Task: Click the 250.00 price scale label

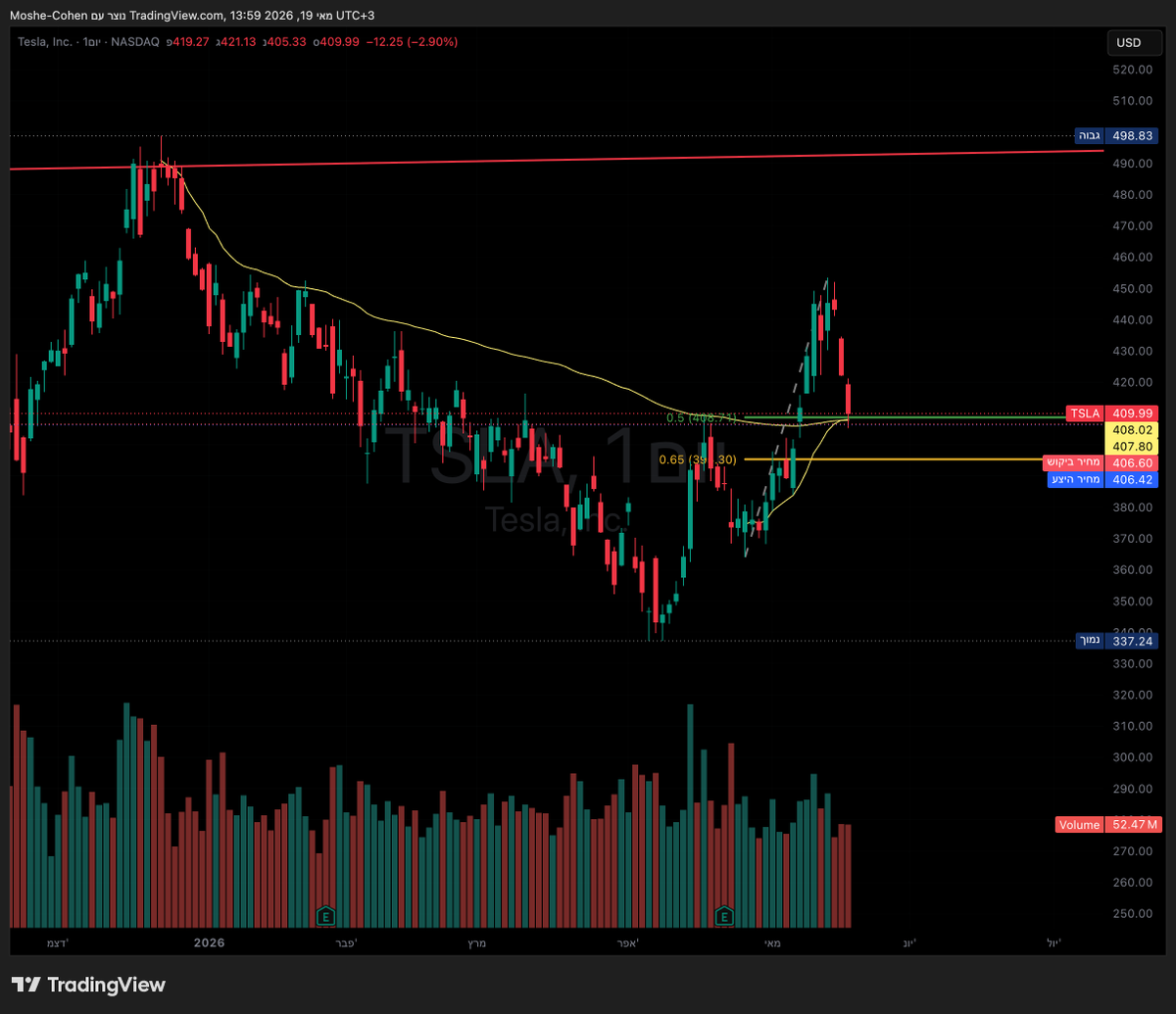Action: click(1132, 914)
